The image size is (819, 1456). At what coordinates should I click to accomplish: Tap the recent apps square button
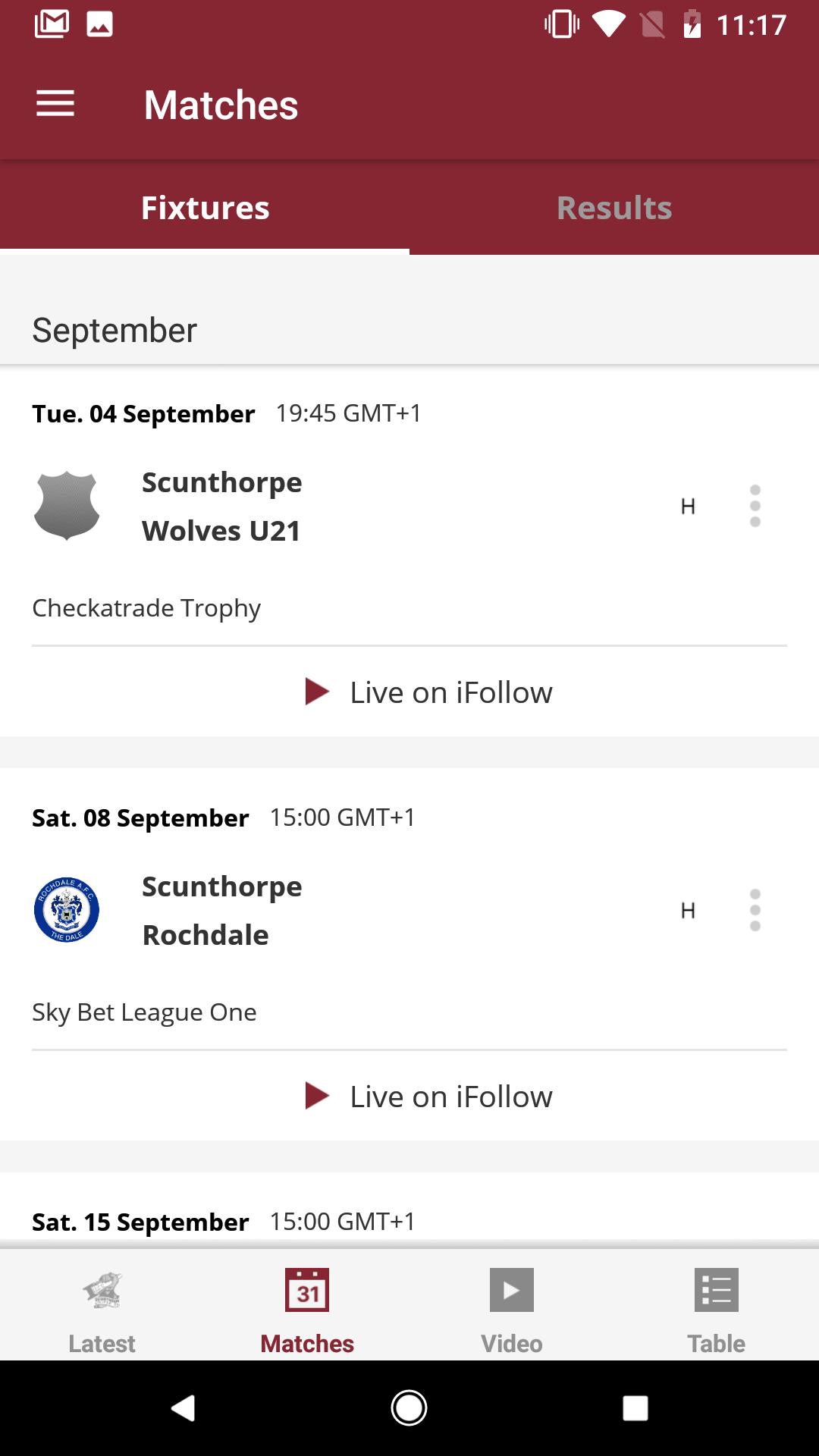pyautogui.click(x=635, y=1408)
